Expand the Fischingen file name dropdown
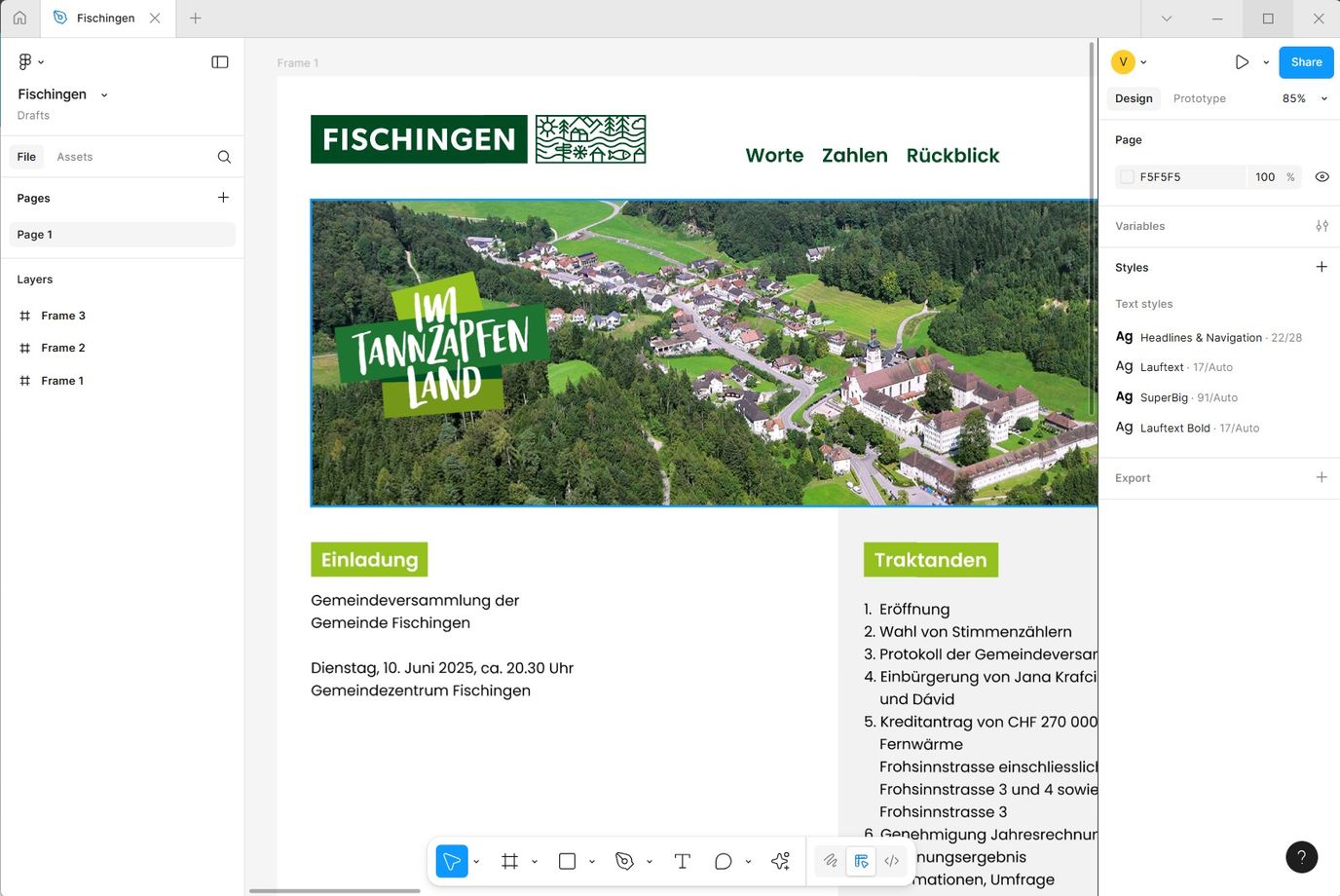This screenshot has width=1340, height=896. 104,94
